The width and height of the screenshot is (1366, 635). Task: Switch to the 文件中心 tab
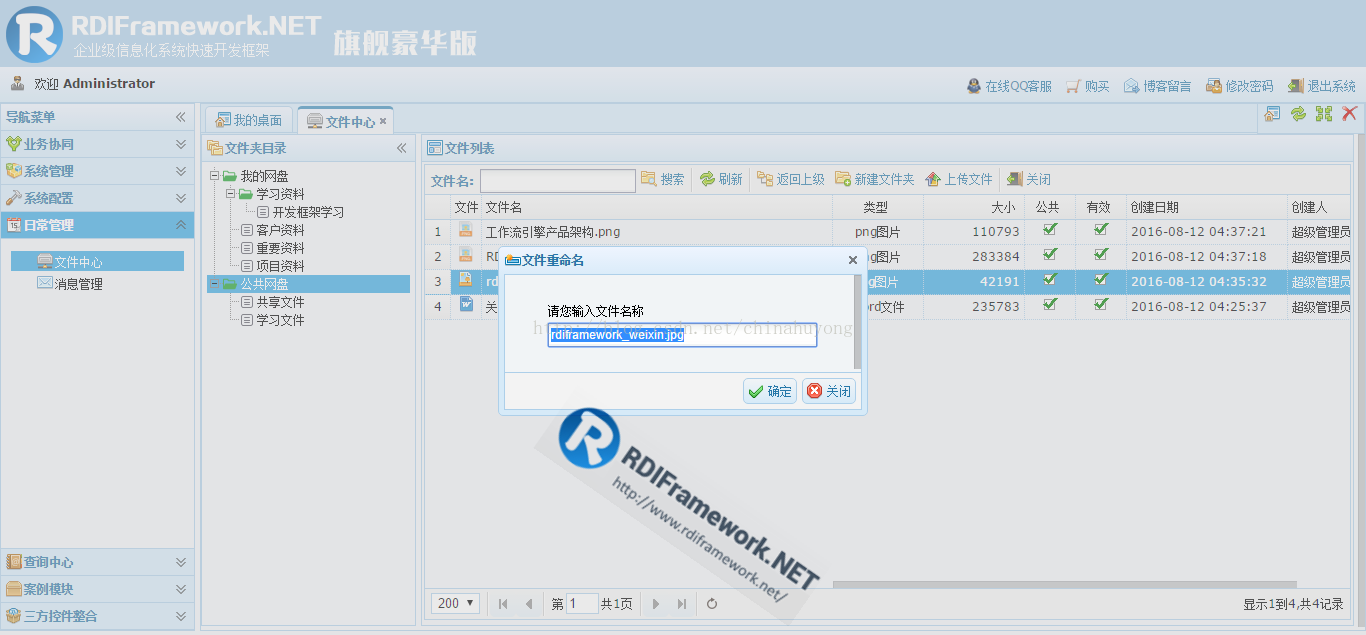(341, 121)
